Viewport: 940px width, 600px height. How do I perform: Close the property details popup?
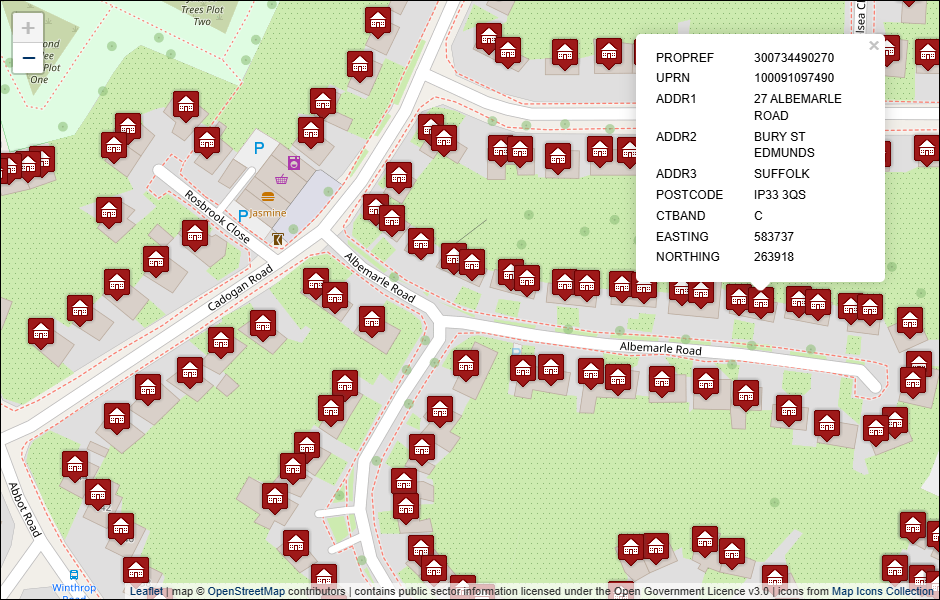(873, 46)
